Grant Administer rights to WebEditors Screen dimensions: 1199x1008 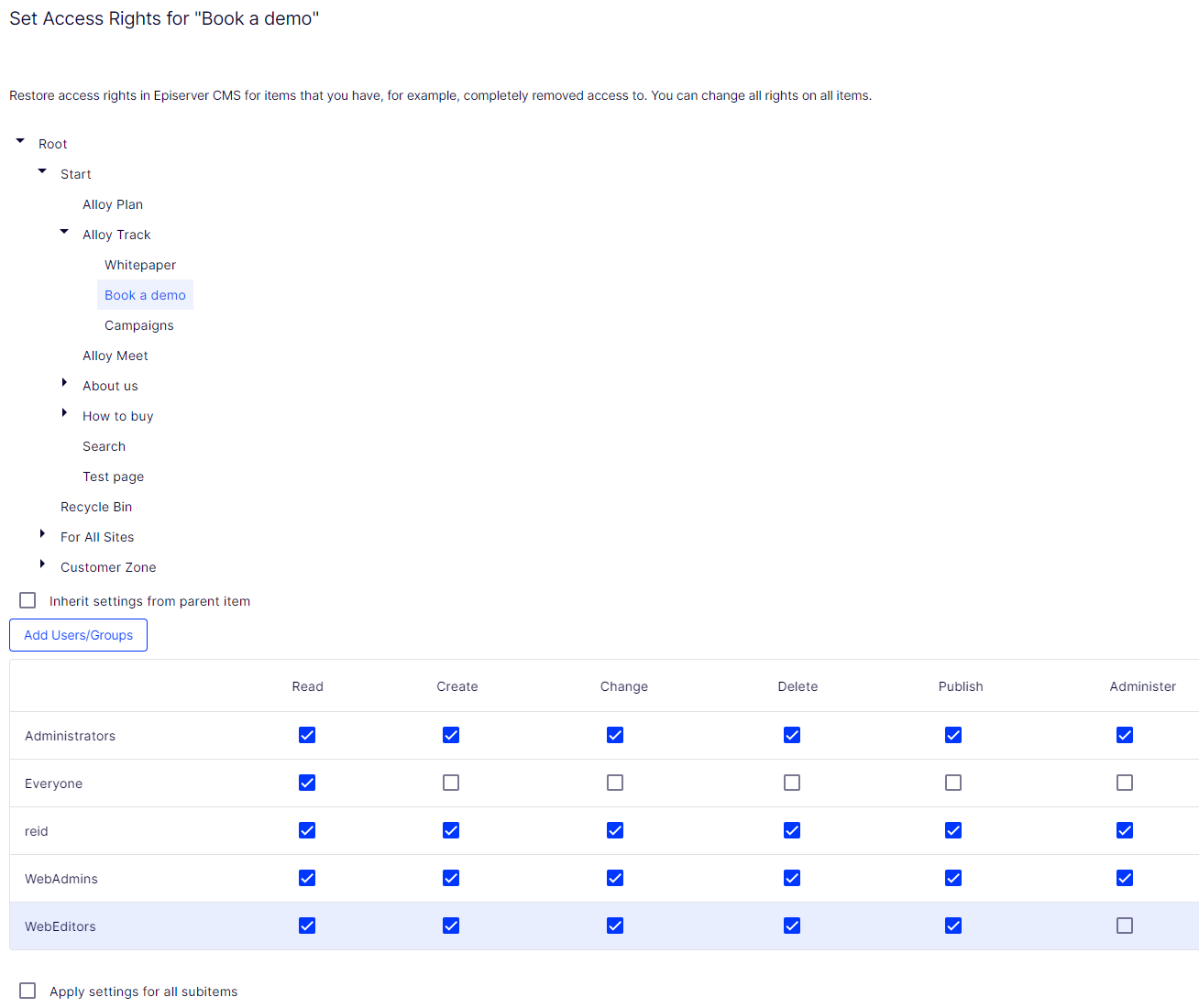[x=1124, y=925]
